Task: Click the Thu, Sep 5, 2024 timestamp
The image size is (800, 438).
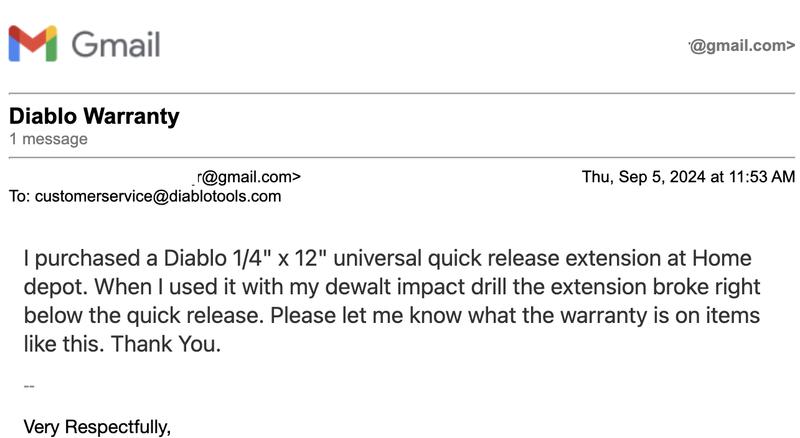Action: tap(688, 177)
